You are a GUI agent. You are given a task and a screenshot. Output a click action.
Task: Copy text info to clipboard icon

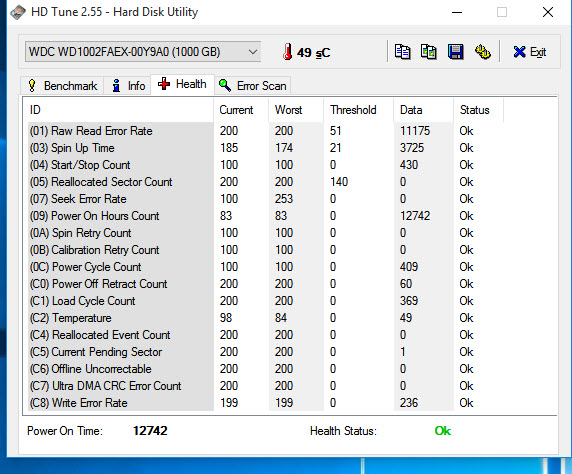click(403, 52)
